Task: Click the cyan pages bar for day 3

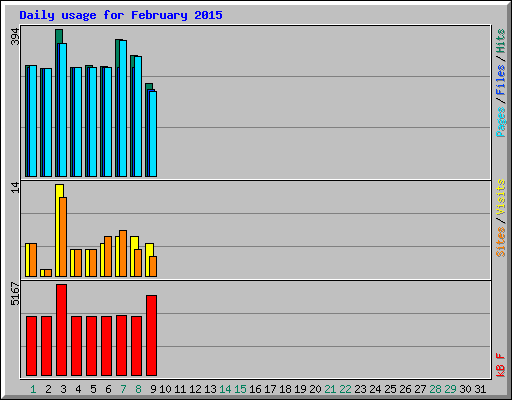Action: [63, 110]
